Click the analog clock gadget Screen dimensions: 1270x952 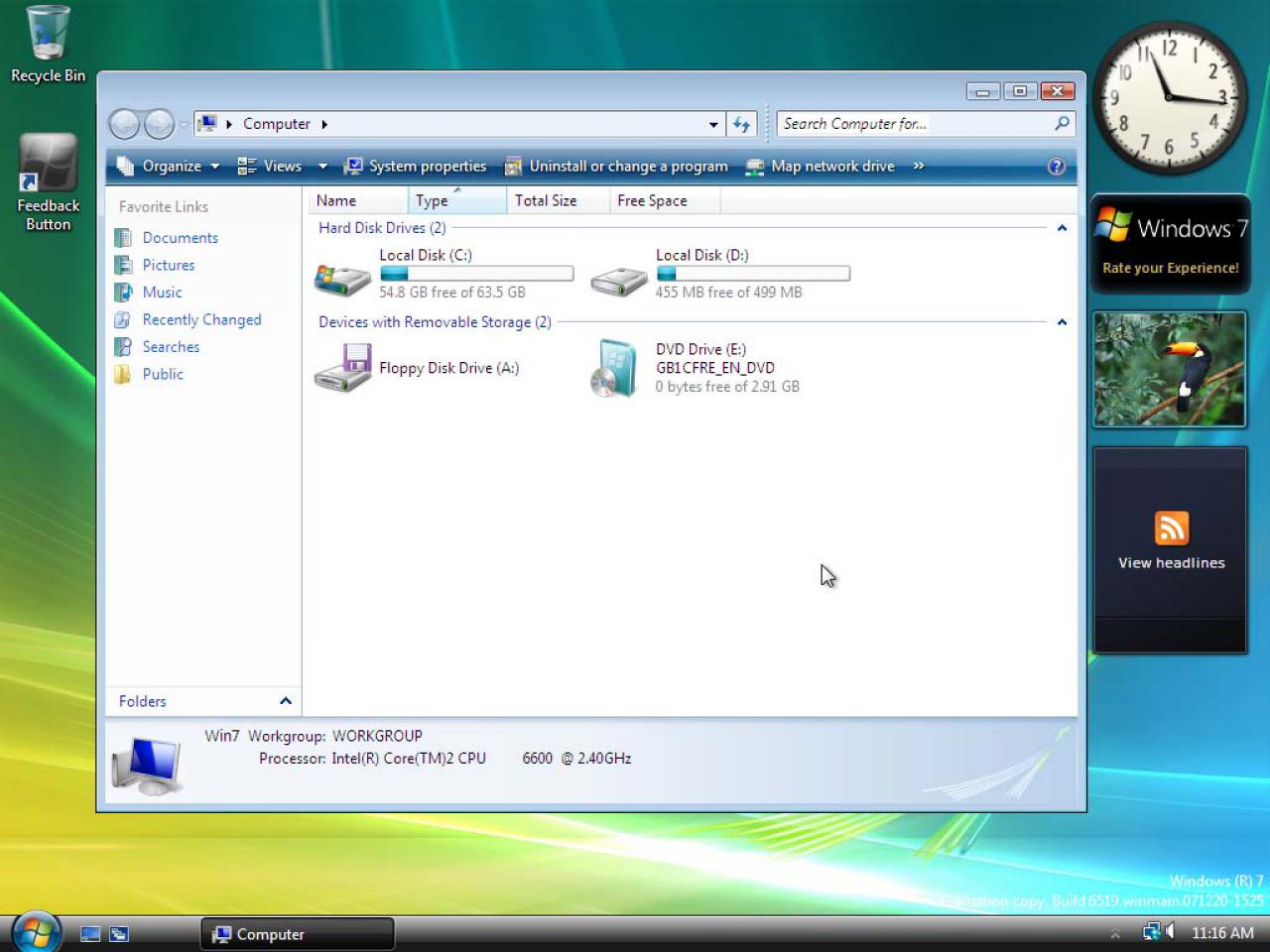[1168, 97]
